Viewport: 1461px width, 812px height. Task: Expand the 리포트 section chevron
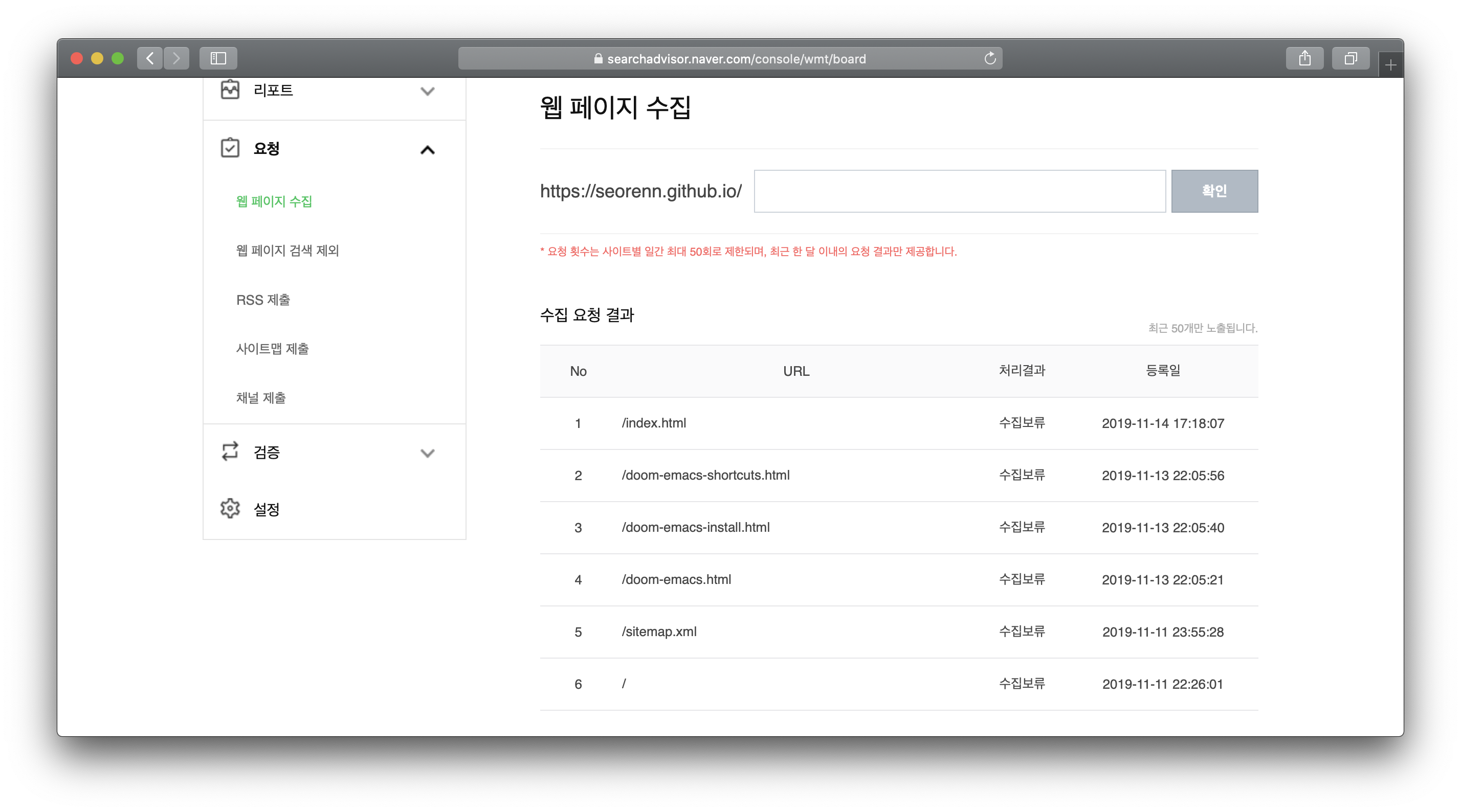coord(428,92)
